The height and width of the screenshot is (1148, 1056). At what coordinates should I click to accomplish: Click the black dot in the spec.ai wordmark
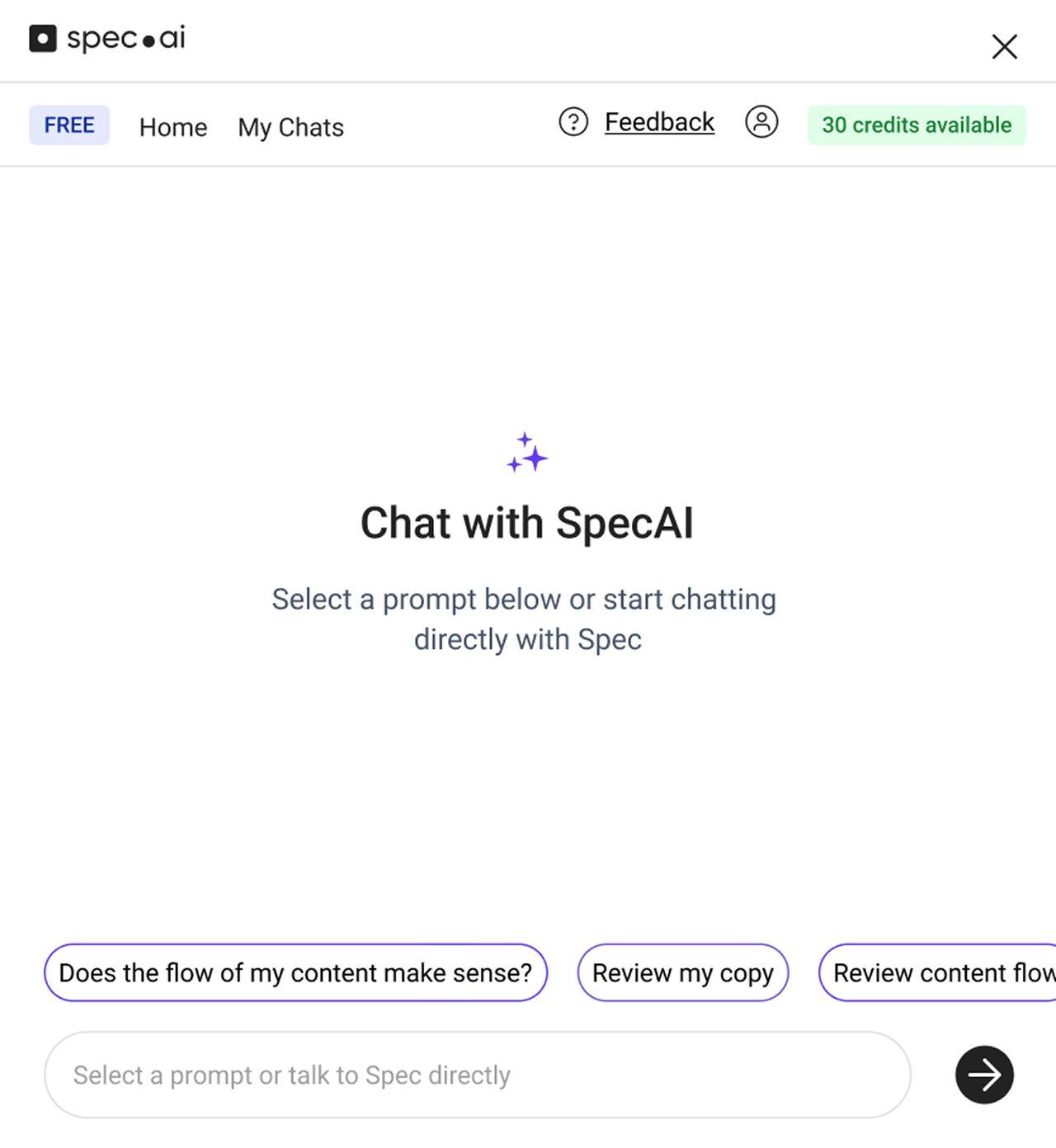tap(148, 41)
